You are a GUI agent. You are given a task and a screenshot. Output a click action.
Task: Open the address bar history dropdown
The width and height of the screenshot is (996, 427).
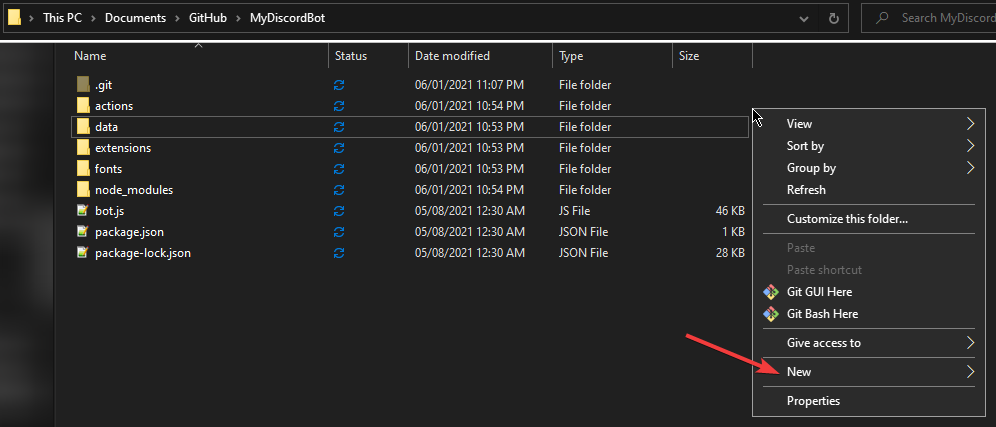coord(804,18)
